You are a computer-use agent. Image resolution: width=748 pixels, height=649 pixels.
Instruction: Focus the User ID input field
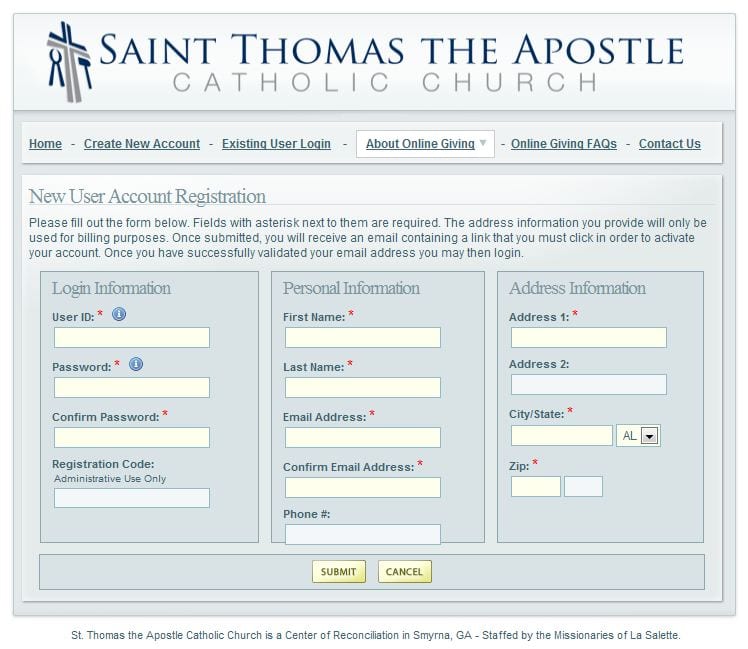click(132, 337)
